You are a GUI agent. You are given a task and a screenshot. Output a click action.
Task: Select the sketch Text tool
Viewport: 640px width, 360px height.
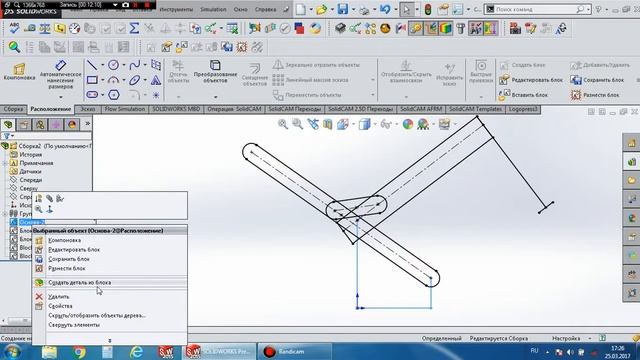point(156,80)
